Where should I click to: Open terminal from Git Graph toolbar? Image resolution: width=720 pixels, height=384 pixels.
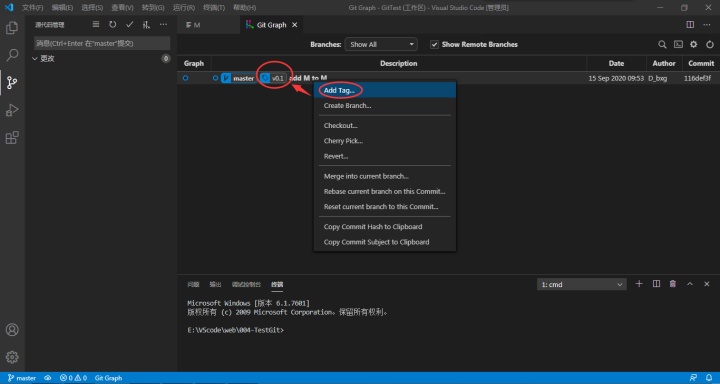pyautogui.click(x=678, y=45)
